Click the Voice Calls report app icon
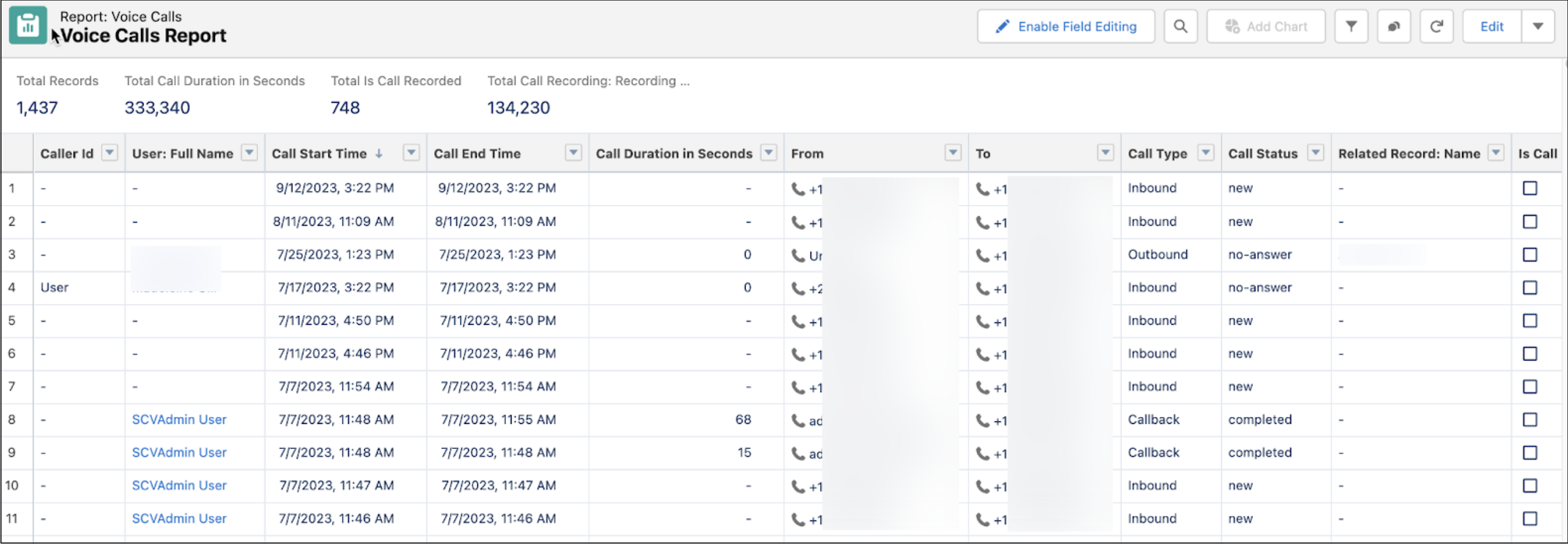This screenshot has width=1568, height=544. pos(28,26)
